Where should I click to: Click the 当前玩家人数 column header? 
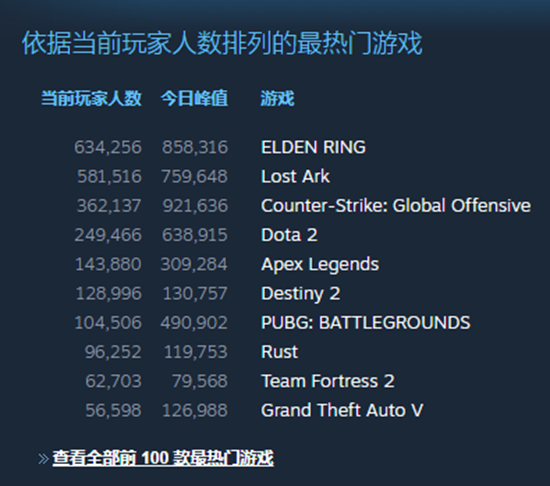point(91,98)
